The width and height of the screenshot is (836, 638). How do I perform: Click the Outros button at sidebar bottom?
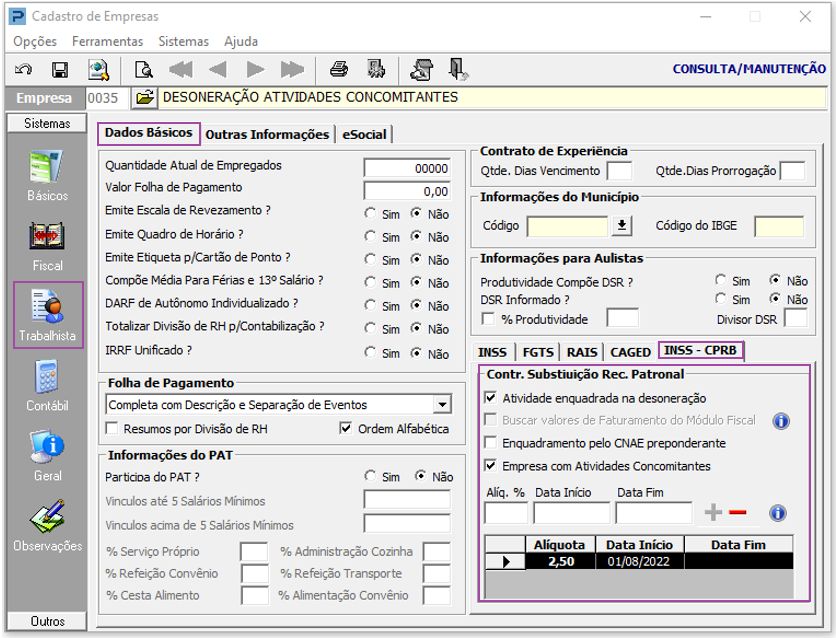point(47,621)
